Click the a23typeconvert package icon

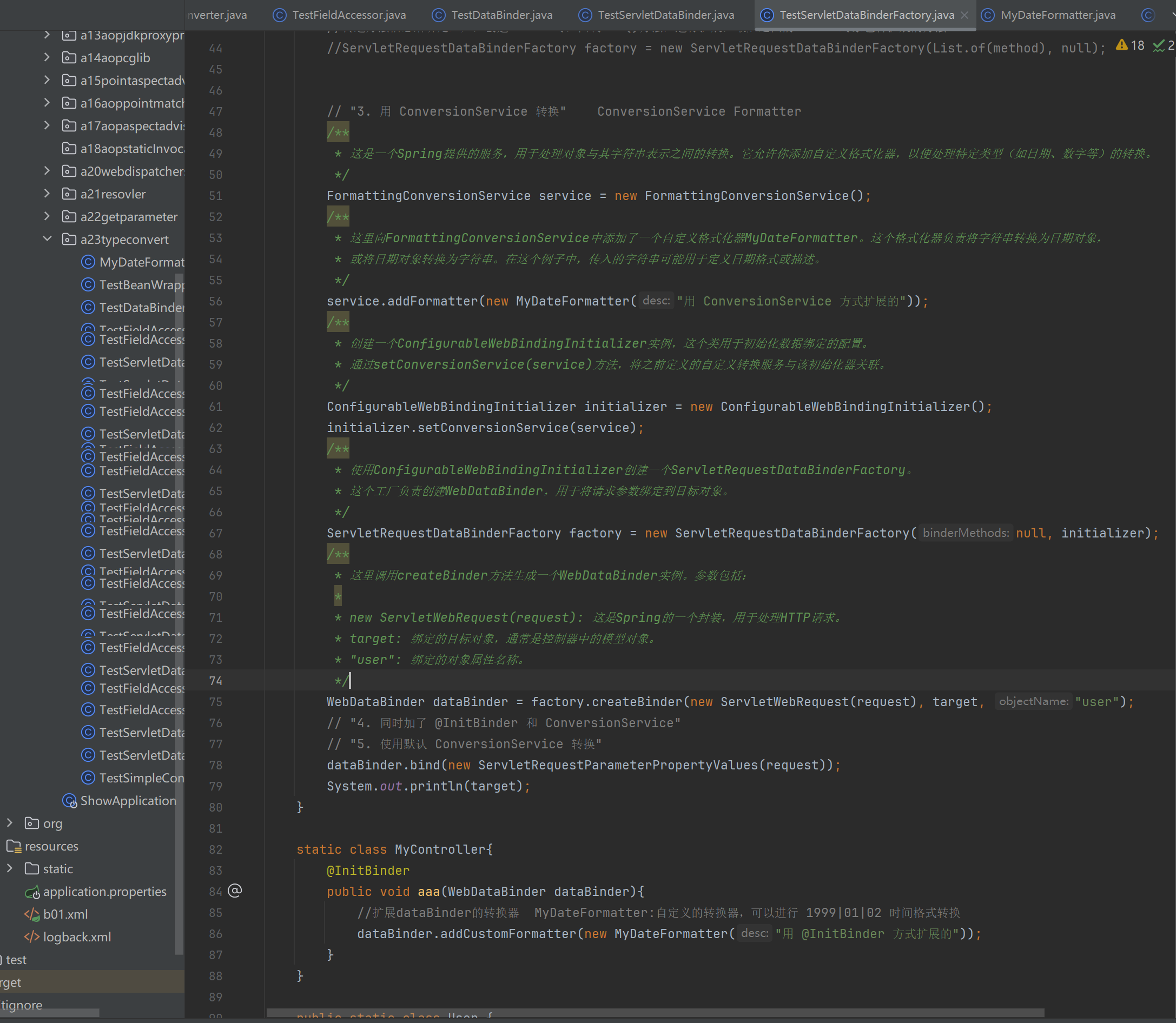point(69,240)
